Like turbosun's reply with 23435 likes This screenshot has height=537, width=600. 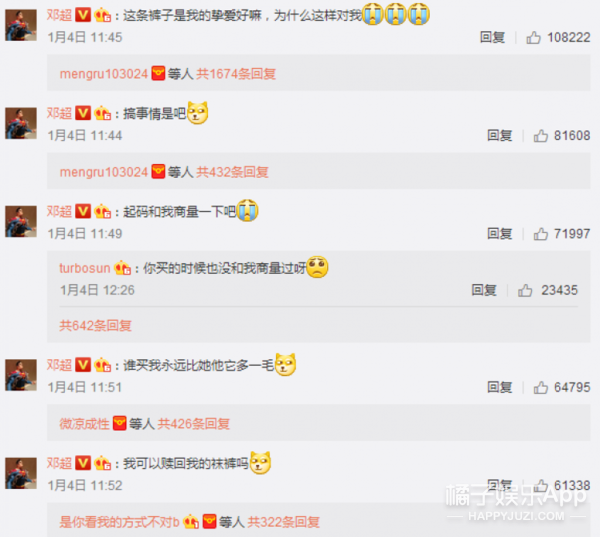(x=525, y=290)
